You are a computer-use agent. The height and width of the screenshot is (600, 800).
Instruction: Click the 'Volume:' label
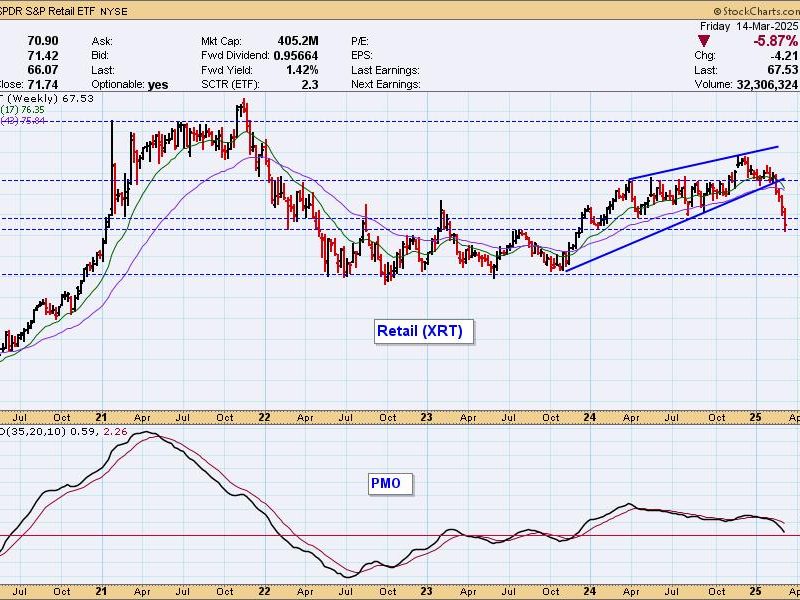coord(713,84)
